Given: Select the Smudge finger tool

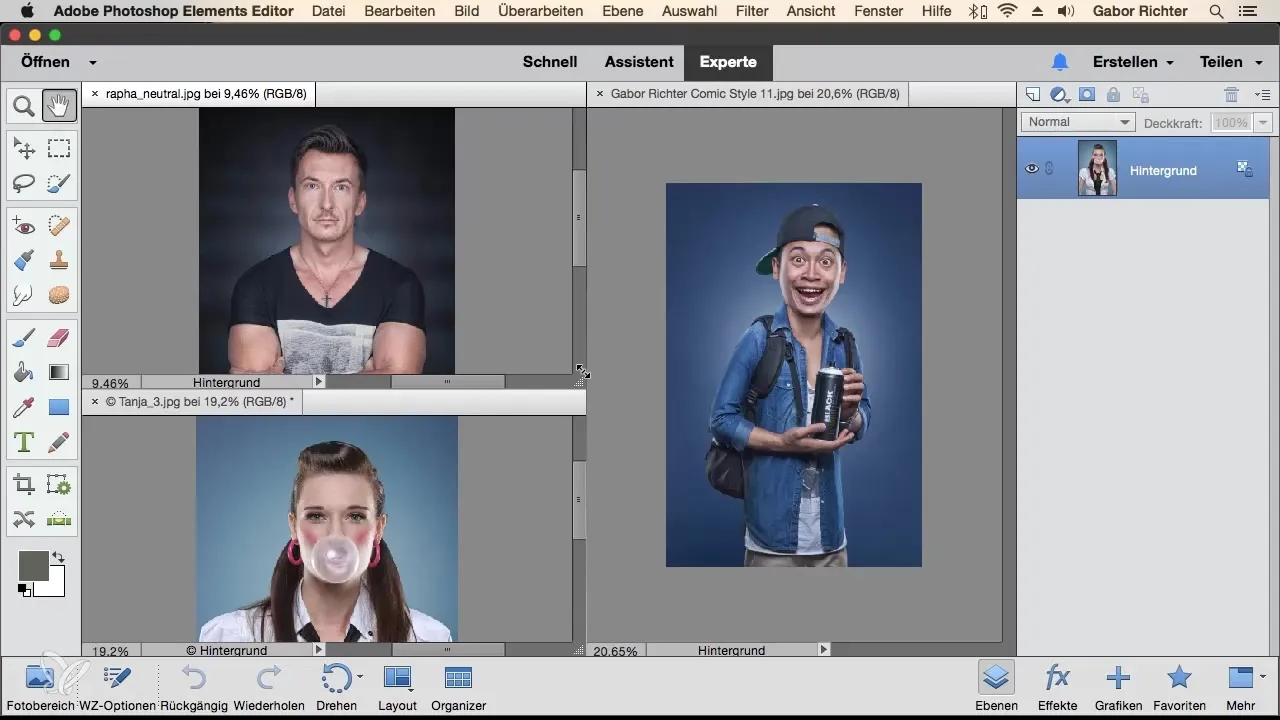Looking at the screenshot, I should tap(24, 295).
